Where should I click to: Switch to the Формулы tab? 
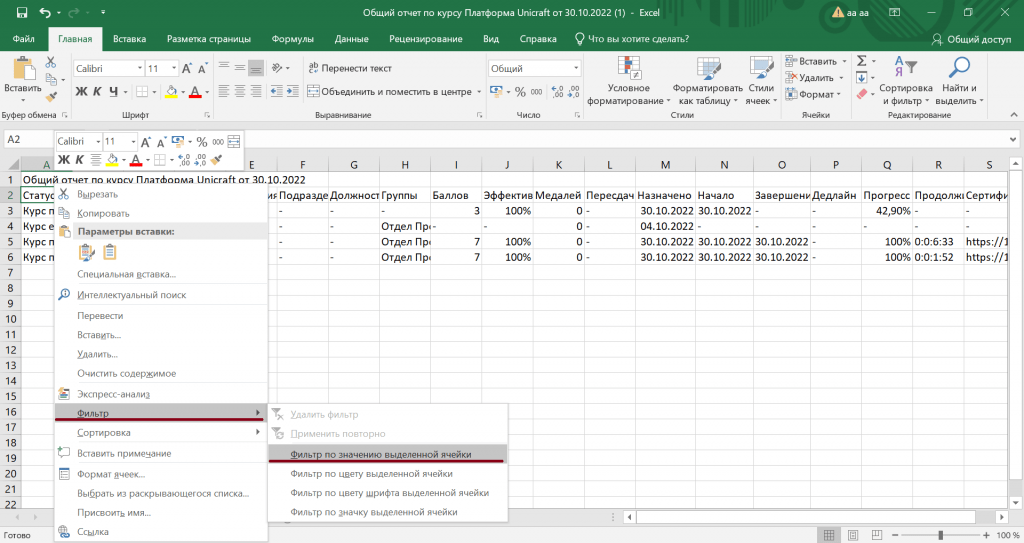293,39
